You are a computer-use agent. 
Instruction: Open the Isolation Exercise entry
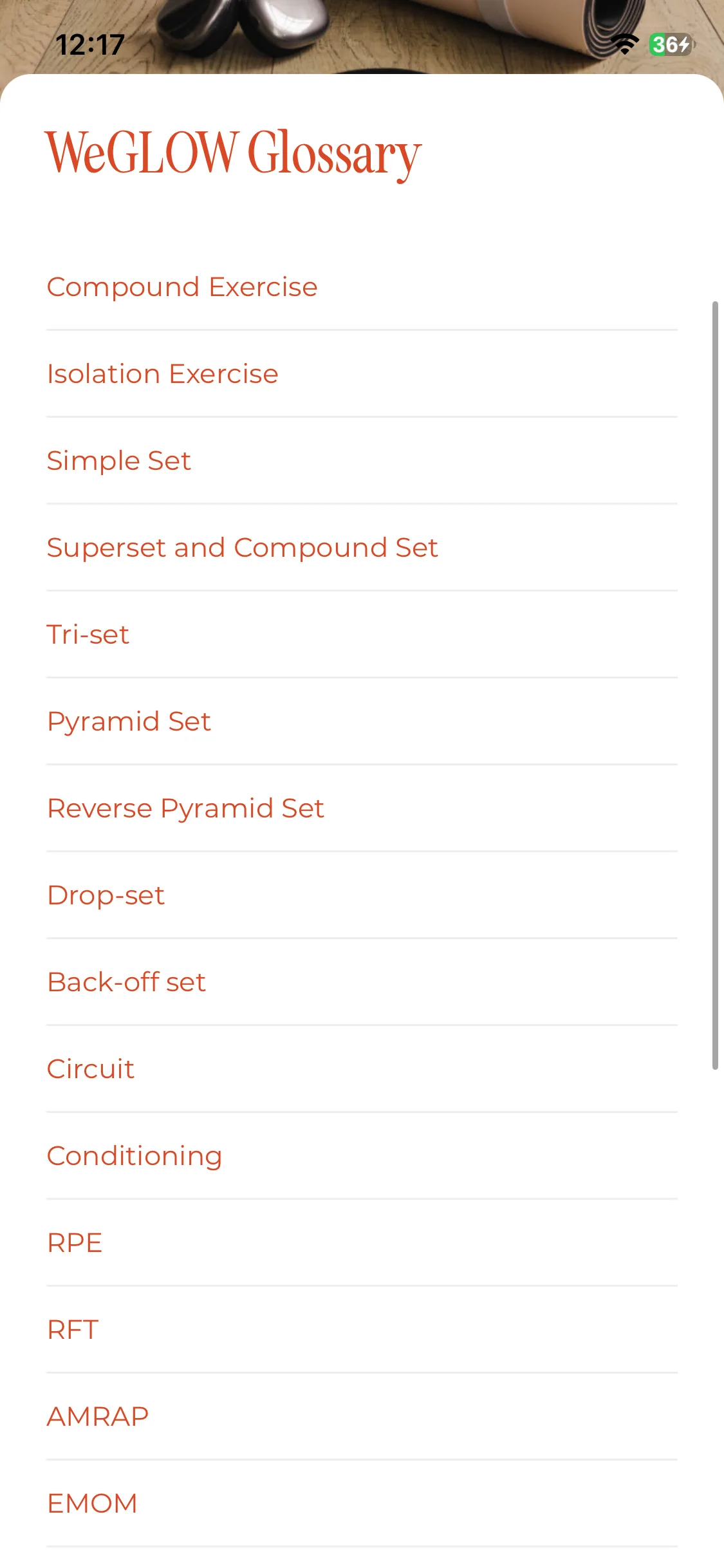click(x=163, y=374)
